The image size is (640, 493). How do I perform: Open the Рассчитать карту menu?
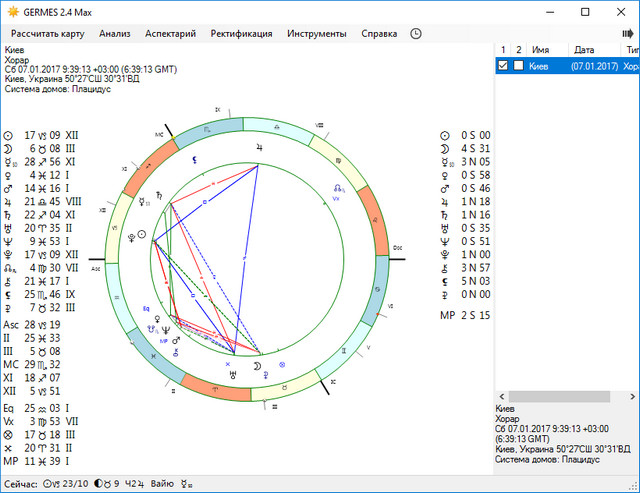coord(45,33)
